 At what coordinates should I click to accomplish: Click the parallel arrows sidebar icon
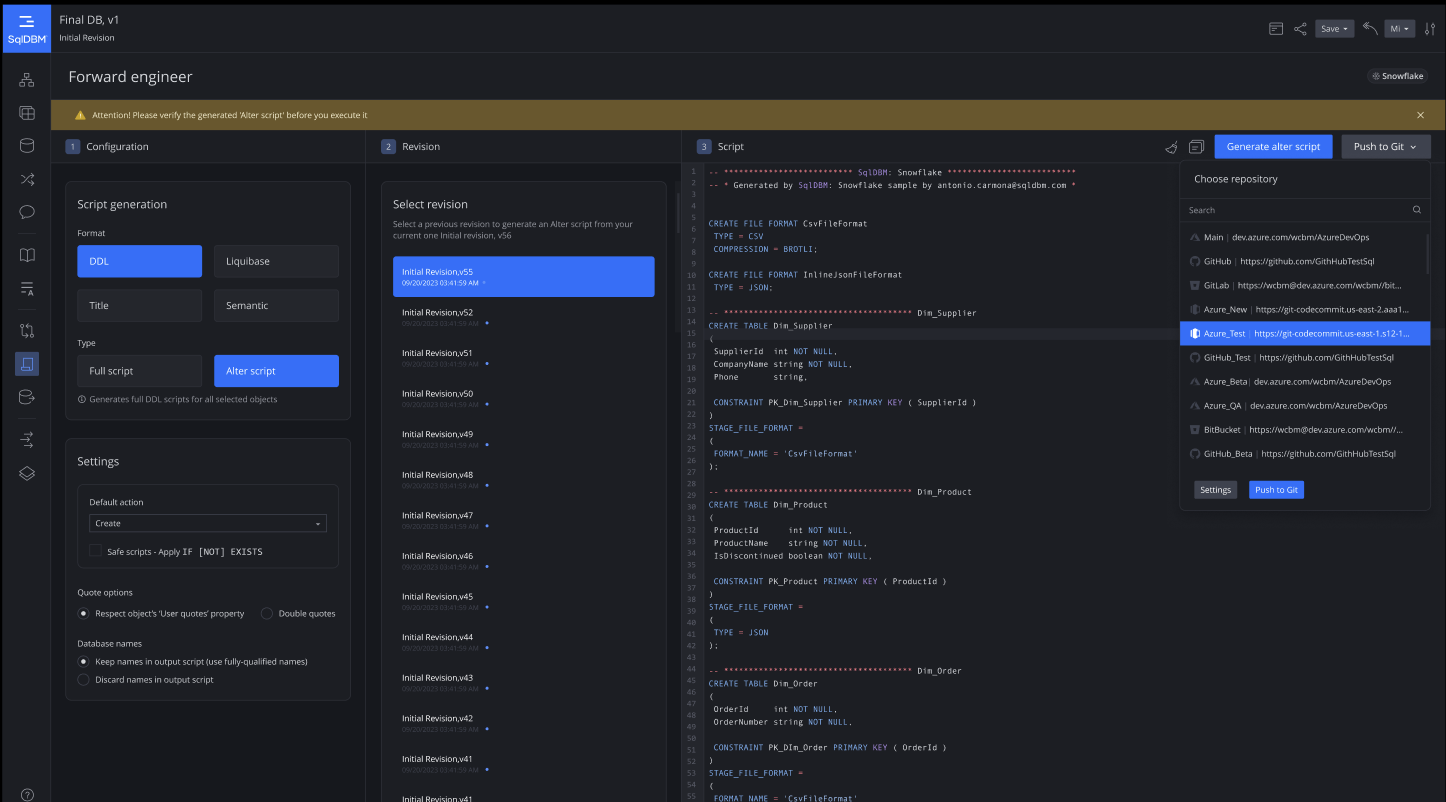27,439
